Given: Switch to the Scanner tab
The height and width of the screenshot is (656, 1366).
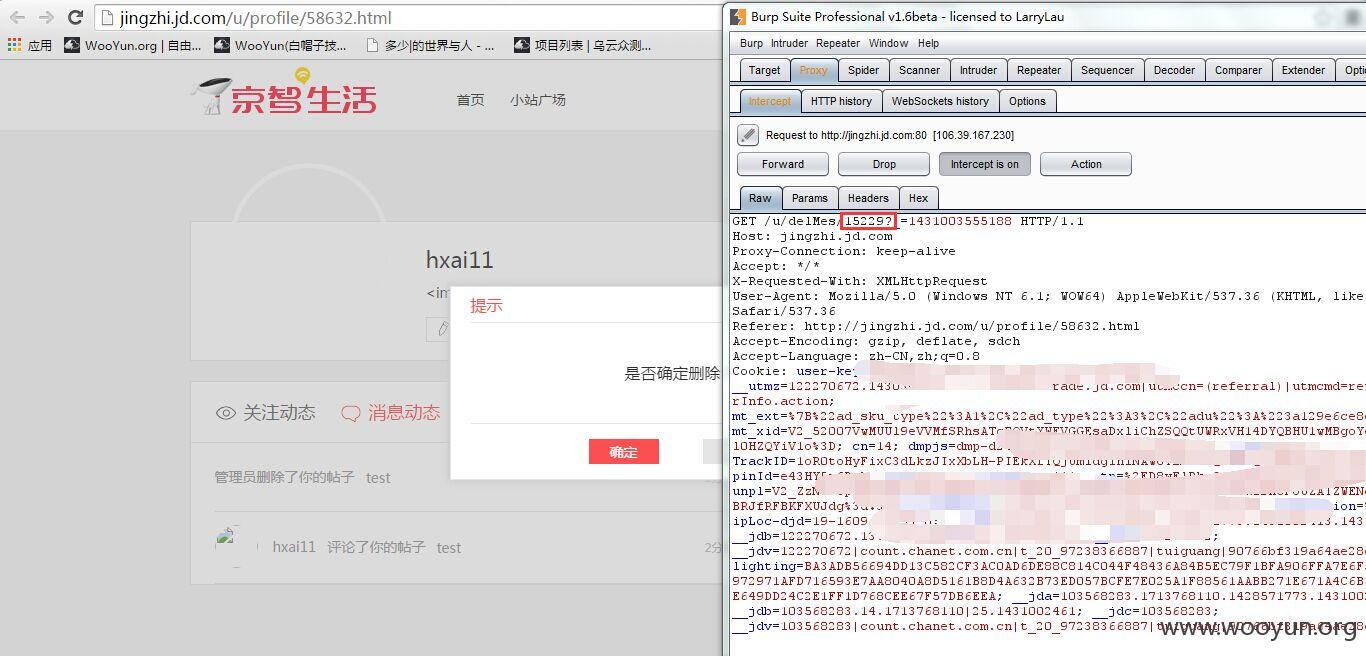Looking at the screenshot, I should point(919,70).
